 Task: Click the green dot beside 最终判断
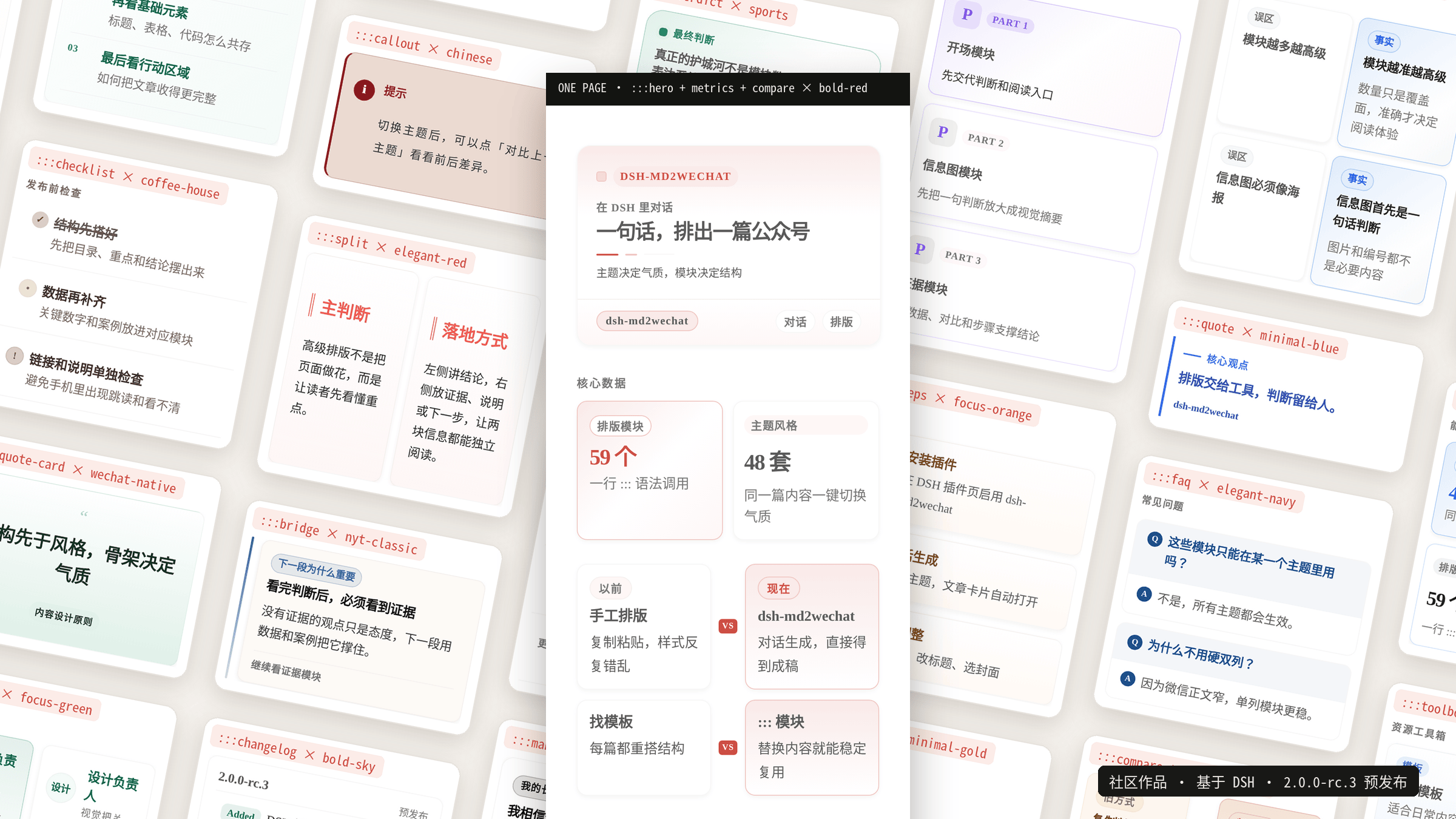(x=663, y=32)
